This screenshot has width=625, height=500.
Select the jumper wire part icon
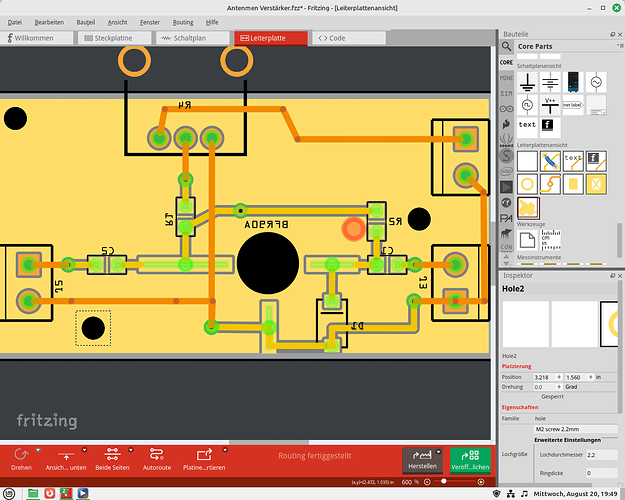pos(549,159)
